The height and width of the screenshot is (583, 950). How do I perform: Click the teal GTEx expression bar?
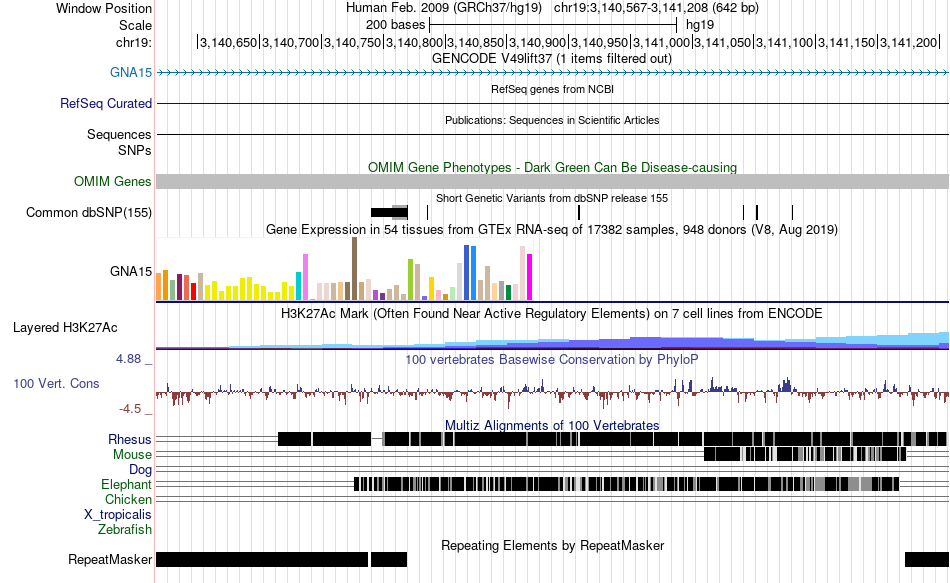(298, 286)
